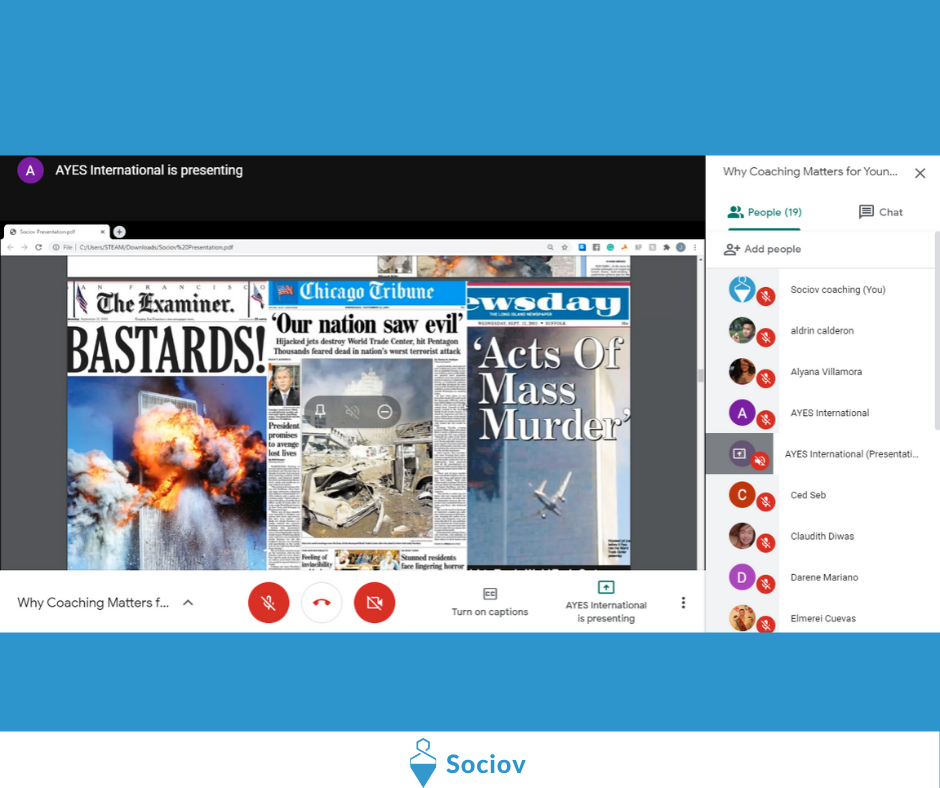Image resolution: width=940 pixels, height=788 pixels.
Task: Select Claudith Diwas in the people list
Action: (x=820, y=536)
